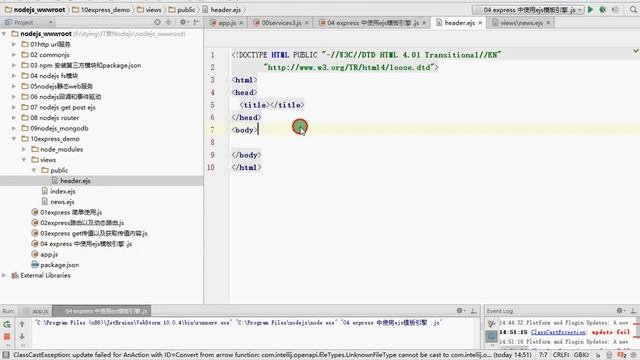Click the 7:7 cursor position indicator
Screen dimensions: 640x360
click(543, 355)
